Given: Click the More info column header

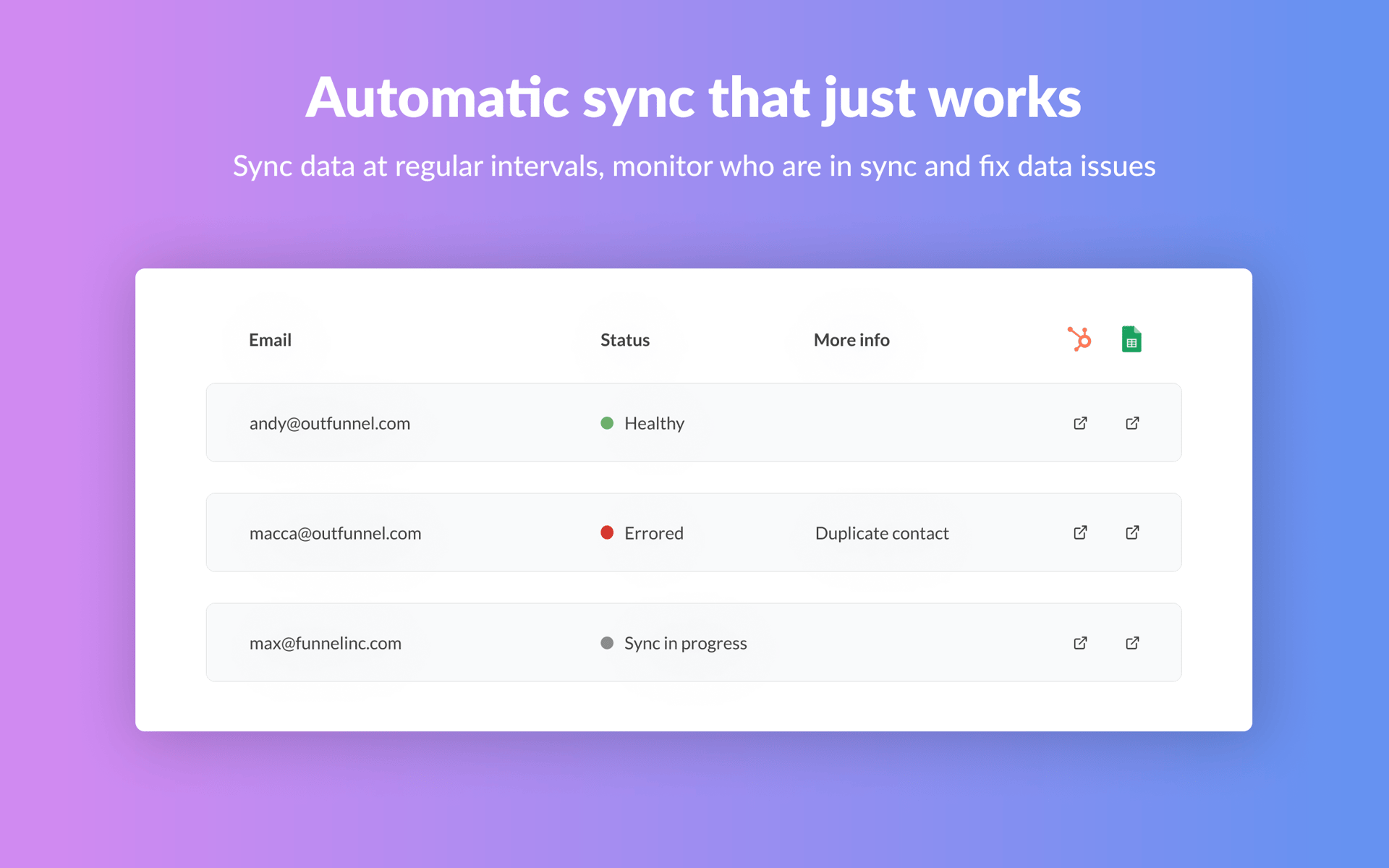Looking at the screenshot, I should (851, 339).
